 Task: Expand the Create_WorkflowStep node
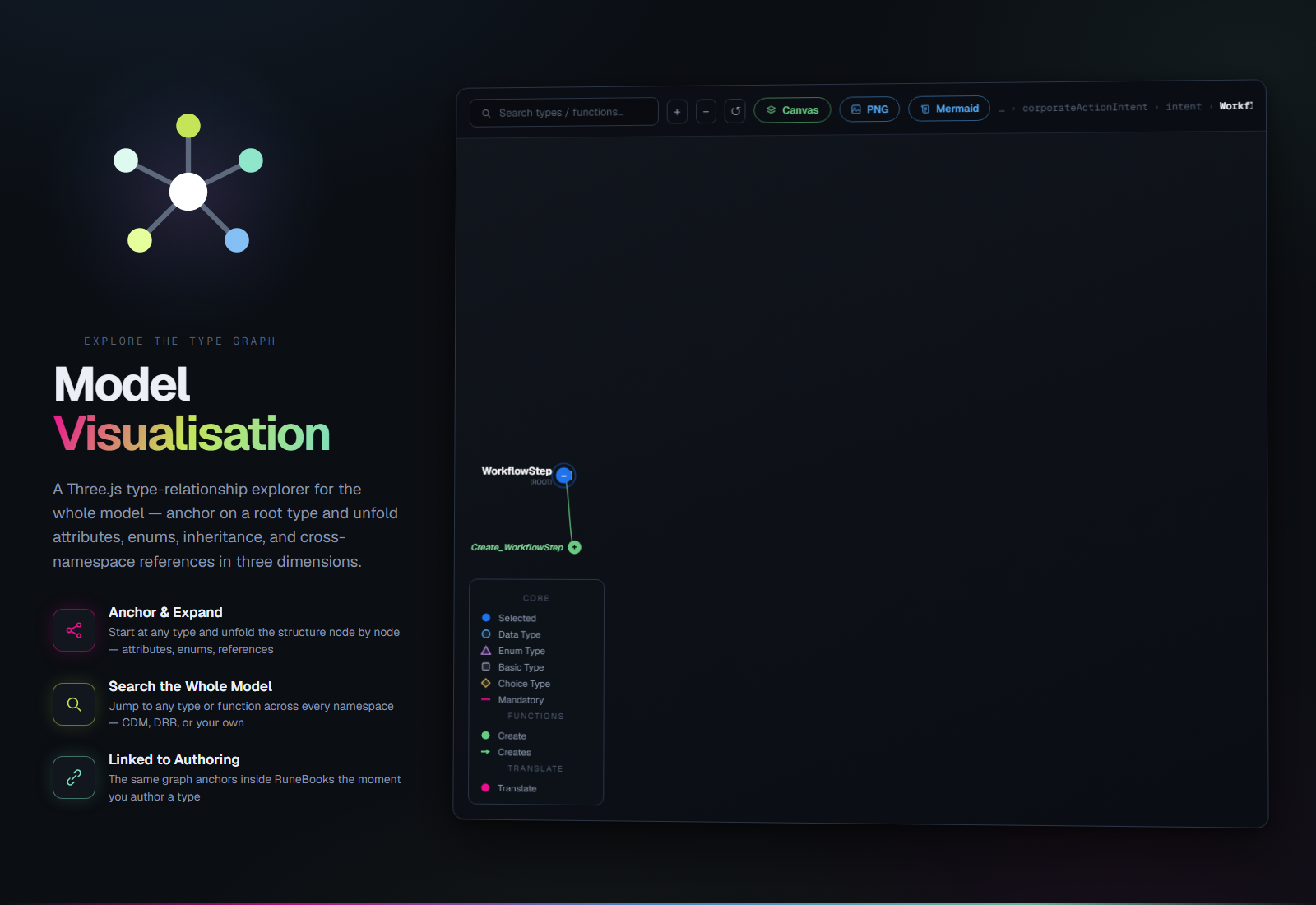[x=575, y=547]
